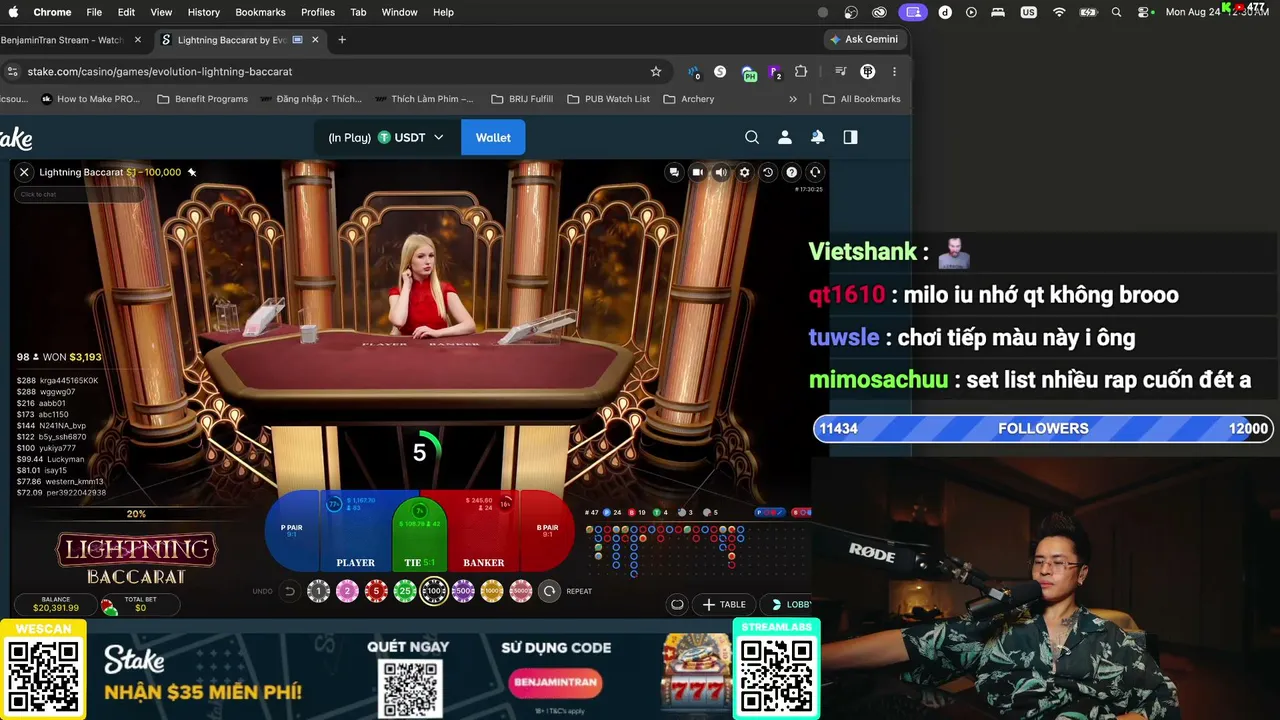Open the Stake Wallet
The image size is (1280, 720).
click(493, 137)
